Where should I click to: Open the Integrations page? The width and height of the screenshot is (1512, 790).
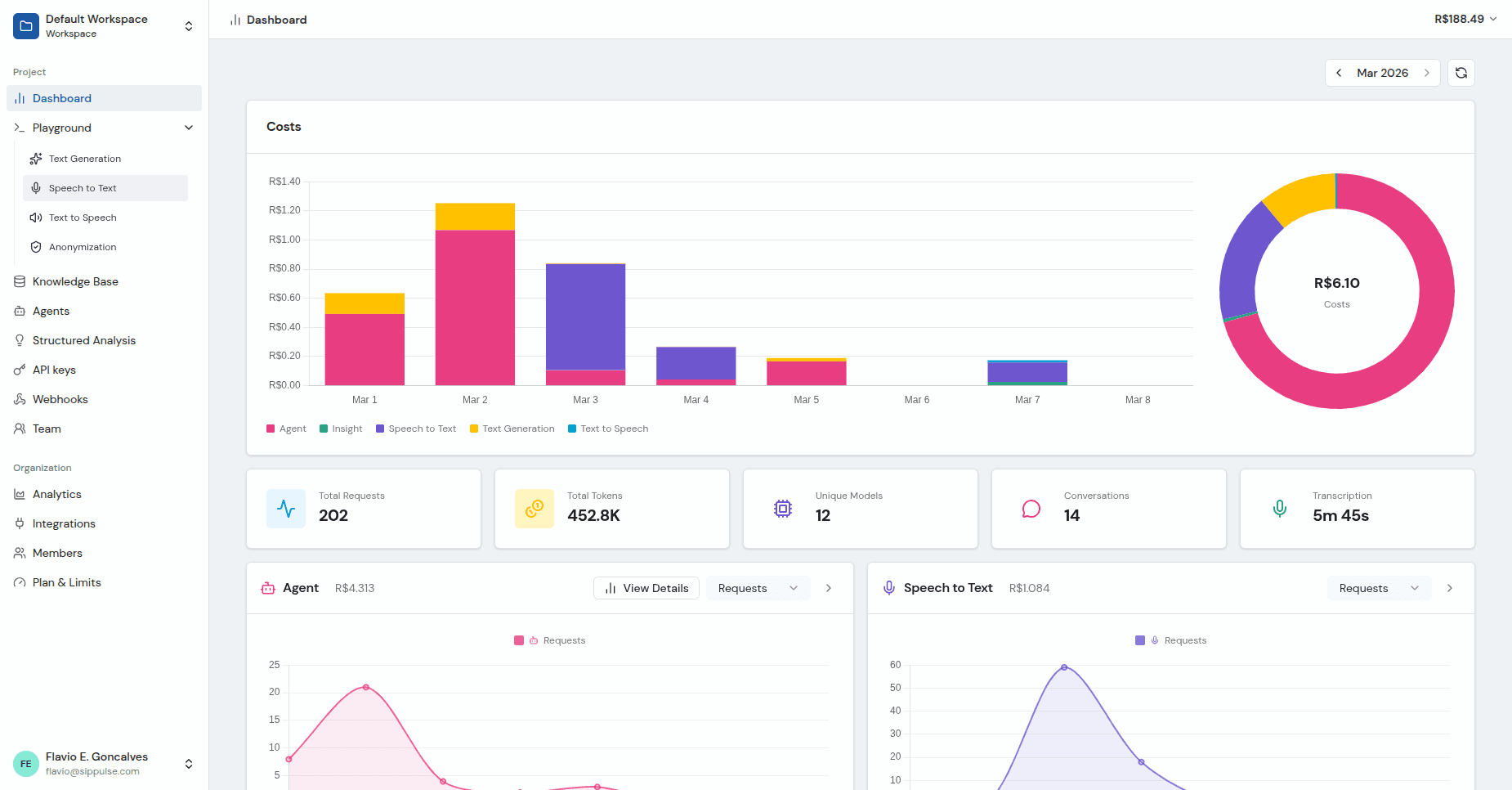pos(104,523)
